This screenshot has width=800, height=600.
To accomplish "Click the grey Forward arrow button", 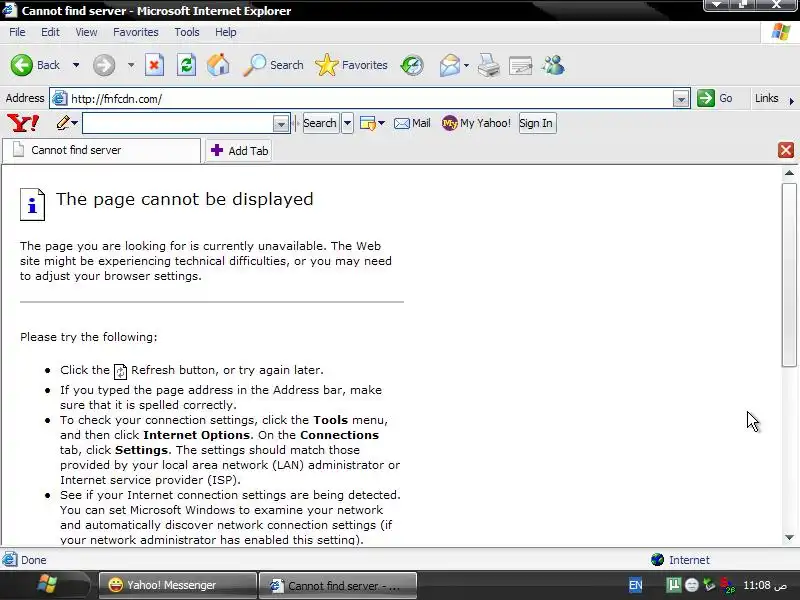I will coord(104,65).
